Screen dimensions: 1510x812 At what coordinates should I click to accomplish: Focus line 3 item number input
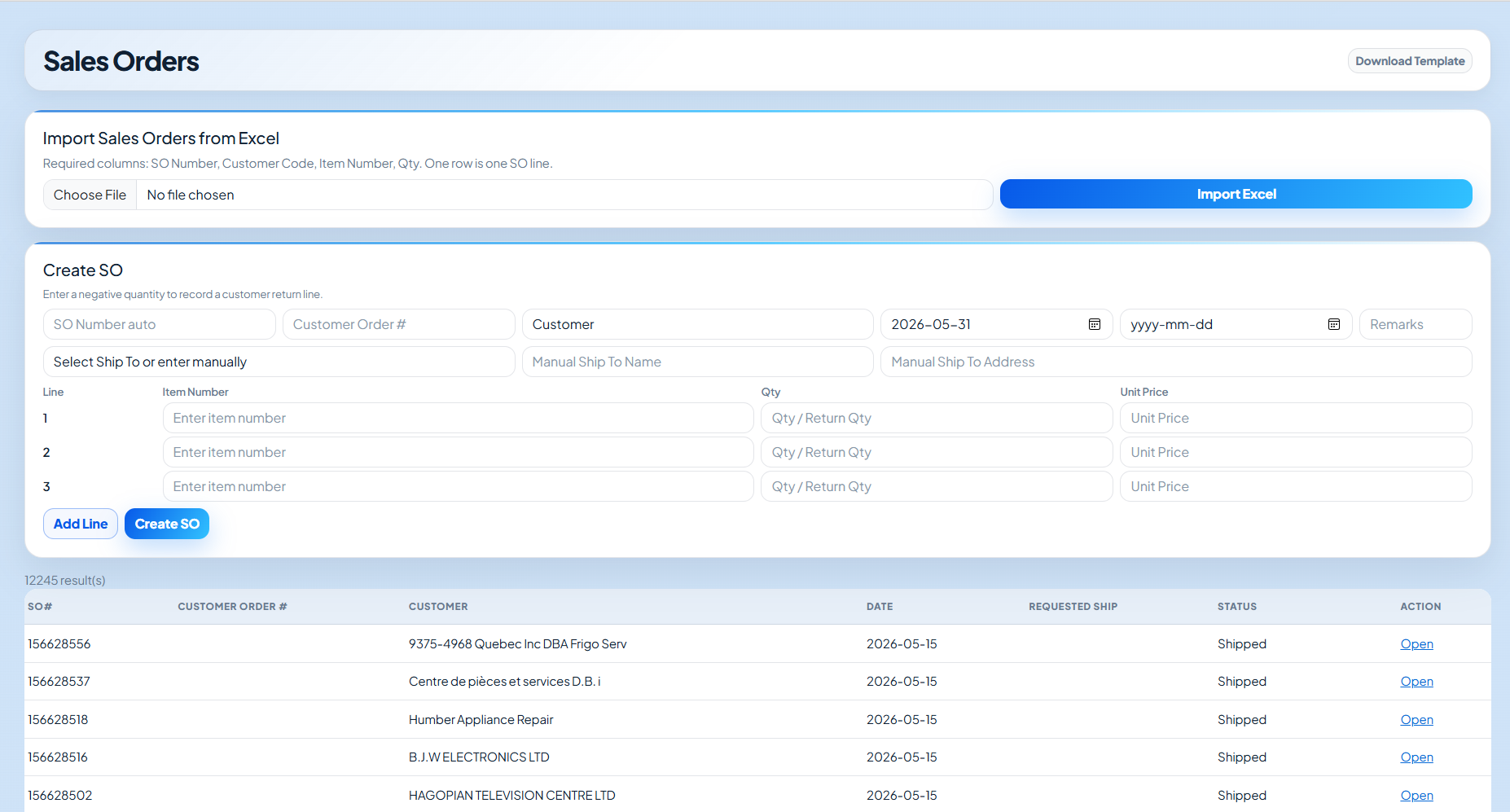(x=459, y=486)
